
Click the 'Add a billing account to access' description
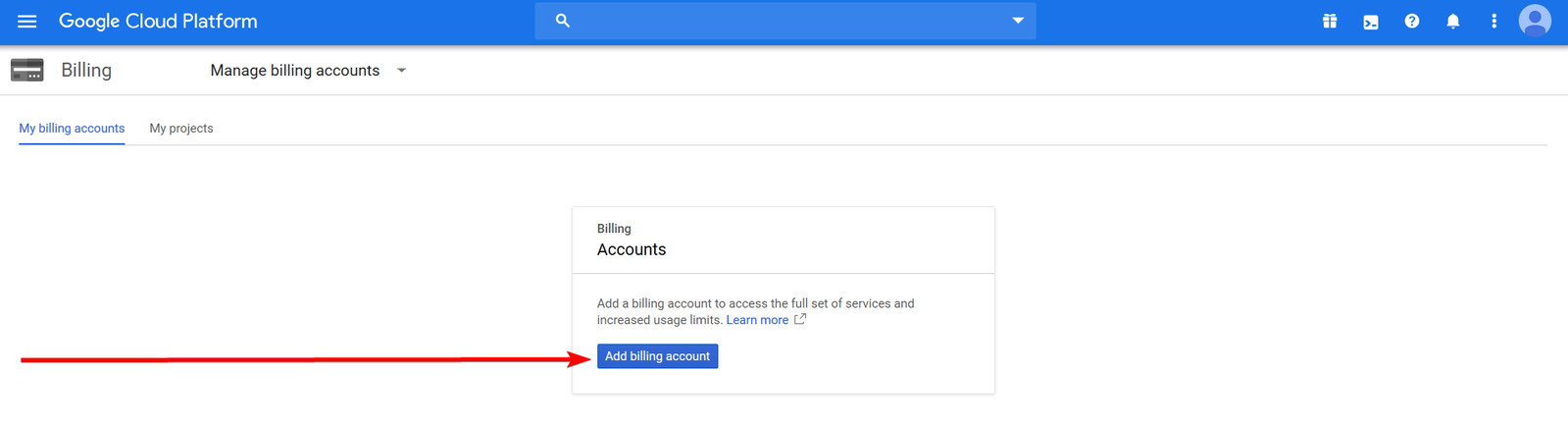(x=755, y=311)
